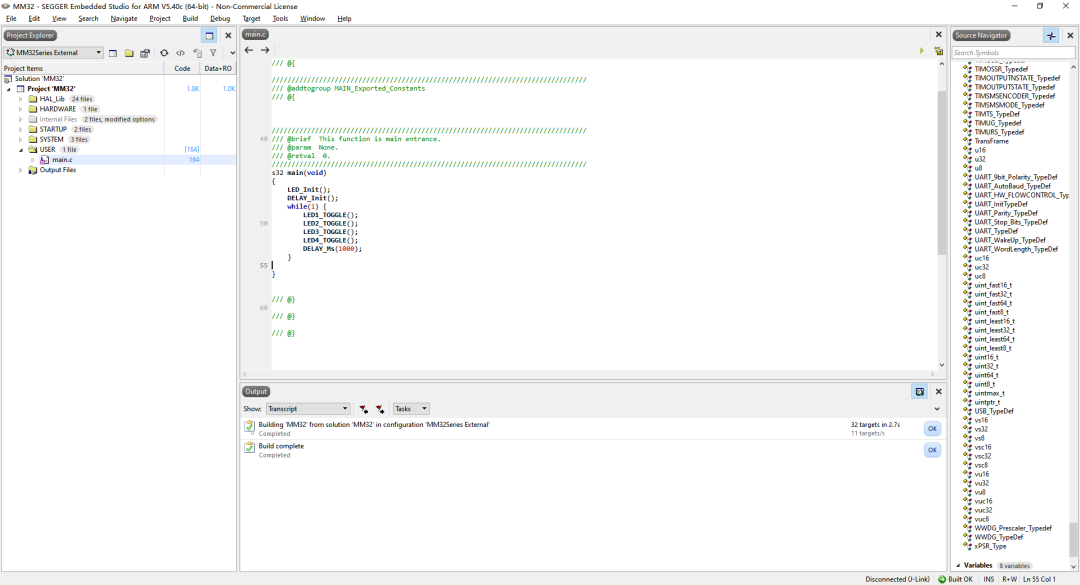Open the Output panel overflow chevron
The height and width of the screenshot is (585, 1080).
[937, 409]
